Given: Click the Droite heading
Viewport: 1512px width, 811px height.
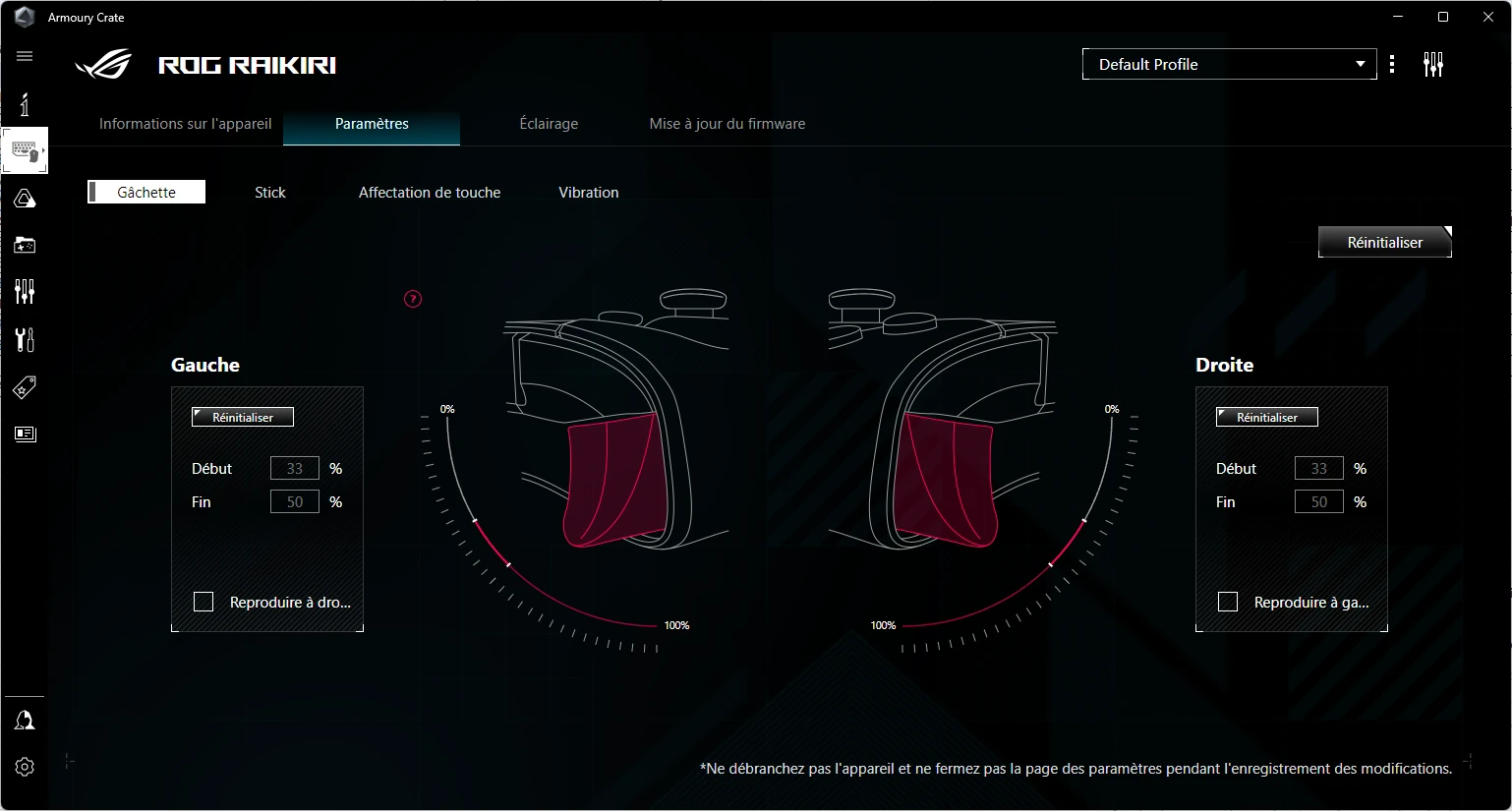Looking at the screenshot, I should click(x=1225, y=365).
